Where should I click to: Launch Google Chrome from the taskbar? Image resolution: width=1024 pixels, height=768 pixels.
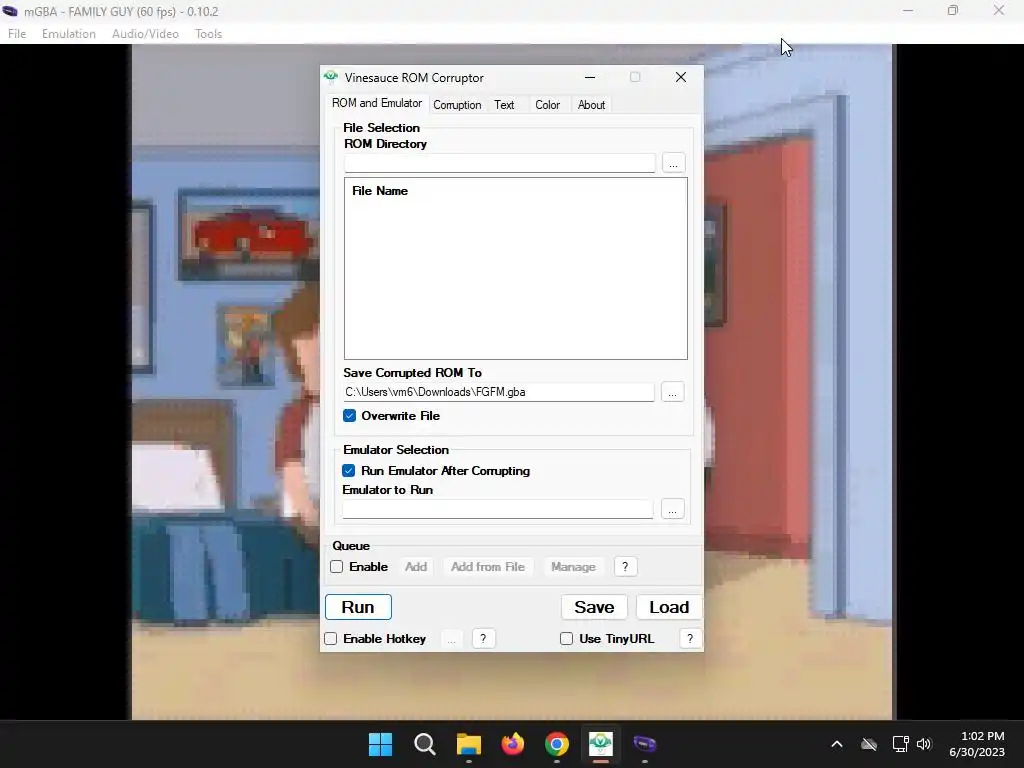coord(556,744)
